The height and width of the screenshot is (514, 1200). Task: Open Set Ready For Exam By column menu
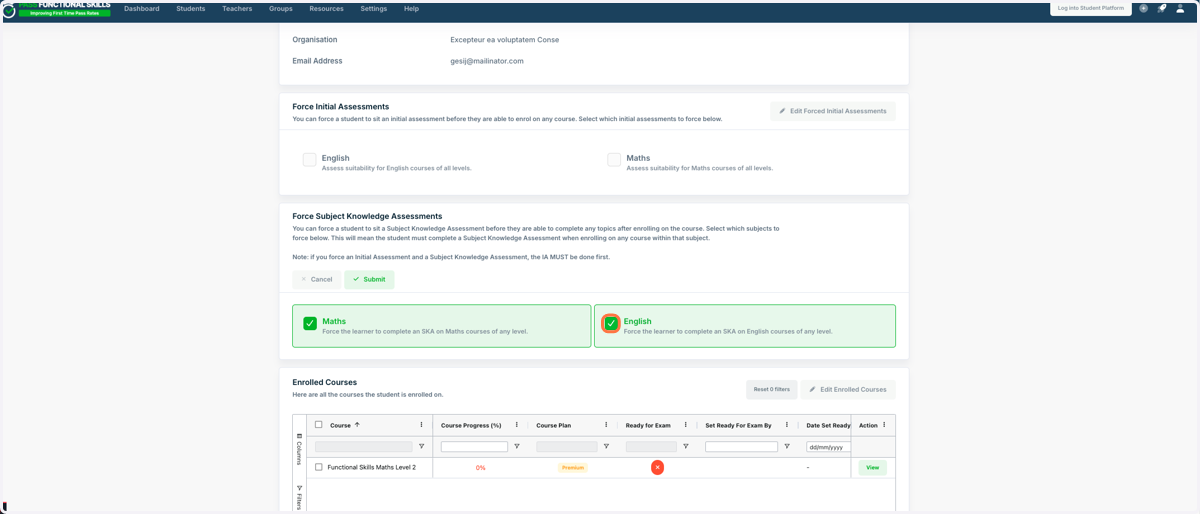point(787,425)
